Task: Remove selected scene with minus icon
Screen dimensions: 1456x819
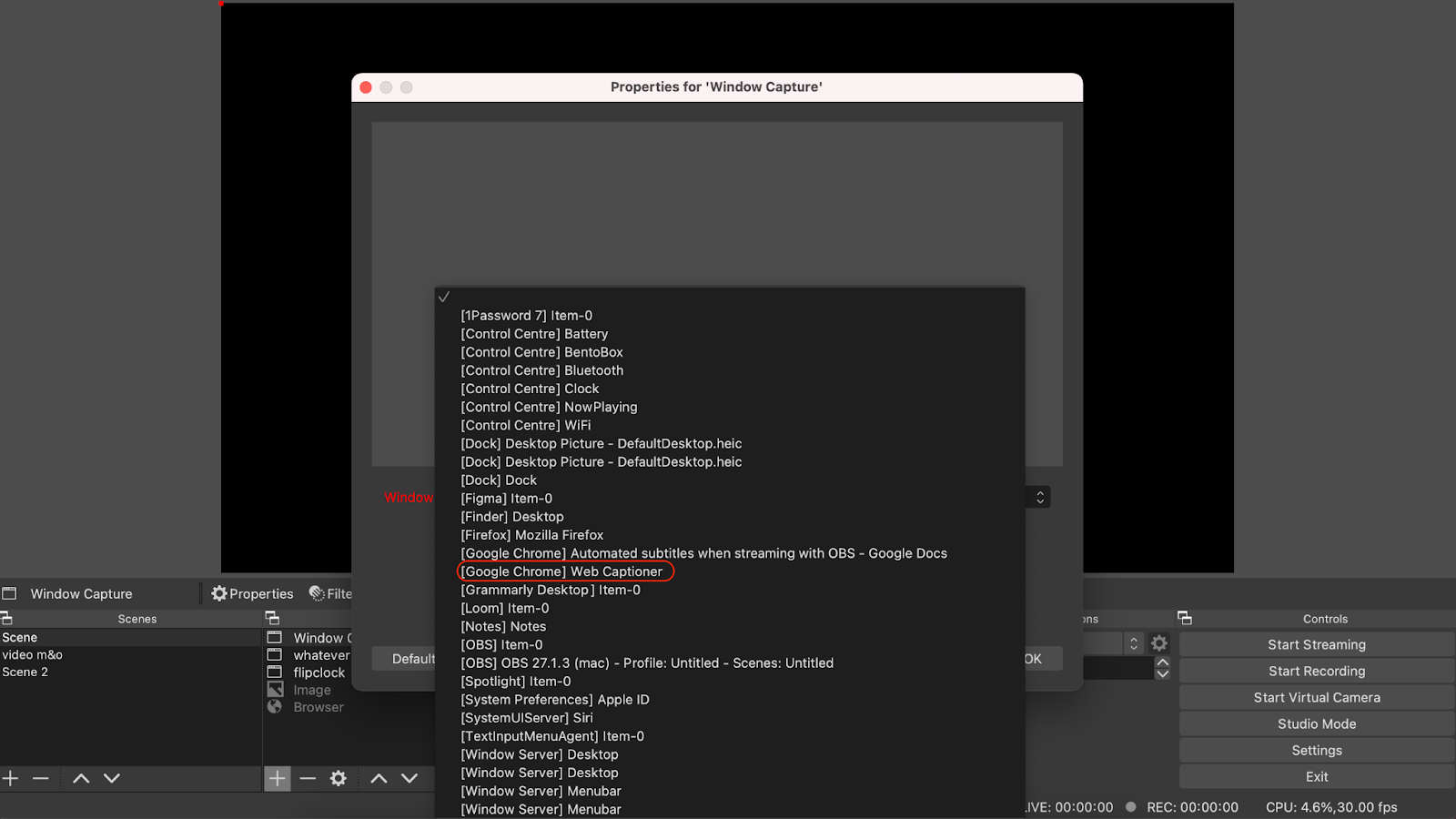Action: point(41,778)
